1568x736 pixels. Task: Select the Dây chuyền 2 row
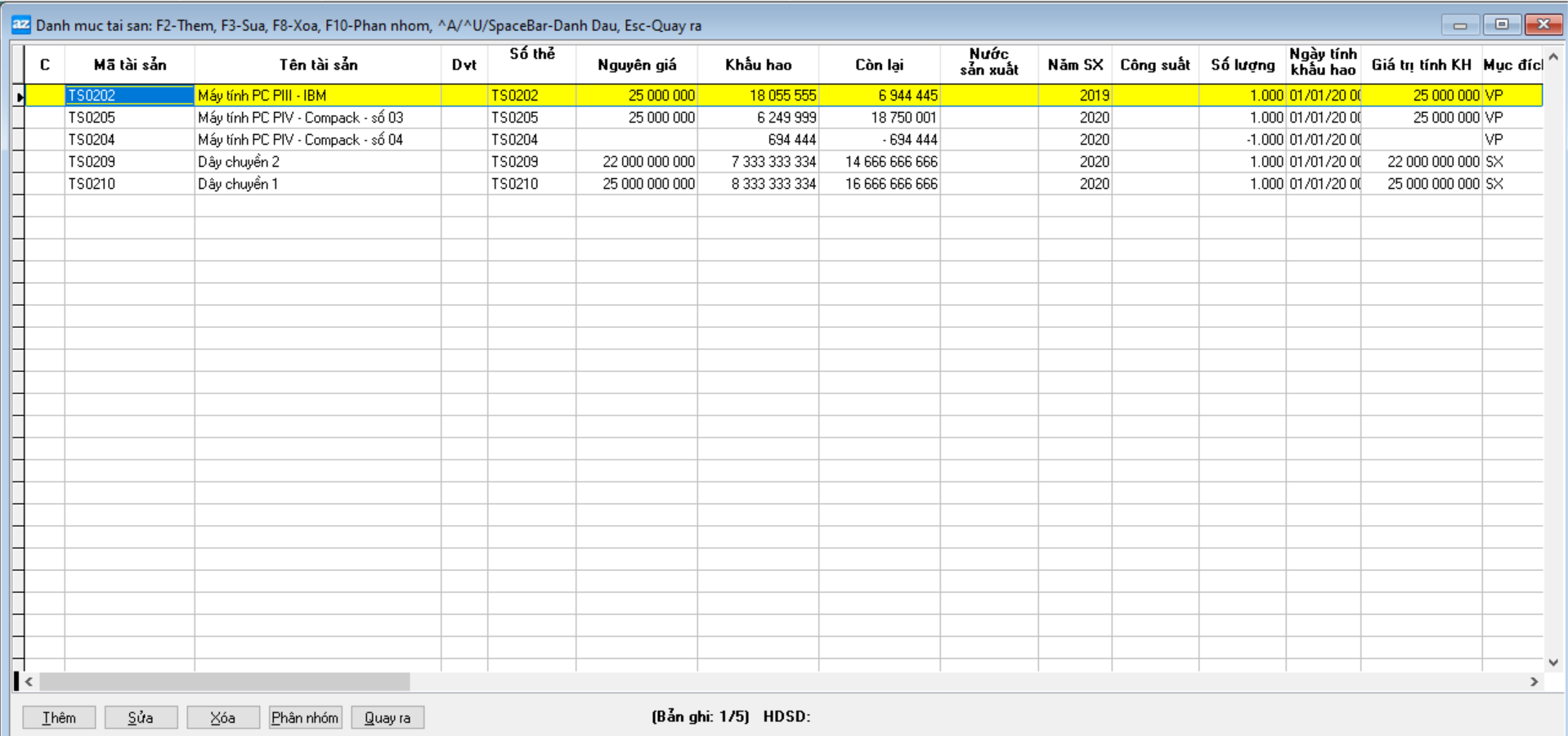point(239,162)
